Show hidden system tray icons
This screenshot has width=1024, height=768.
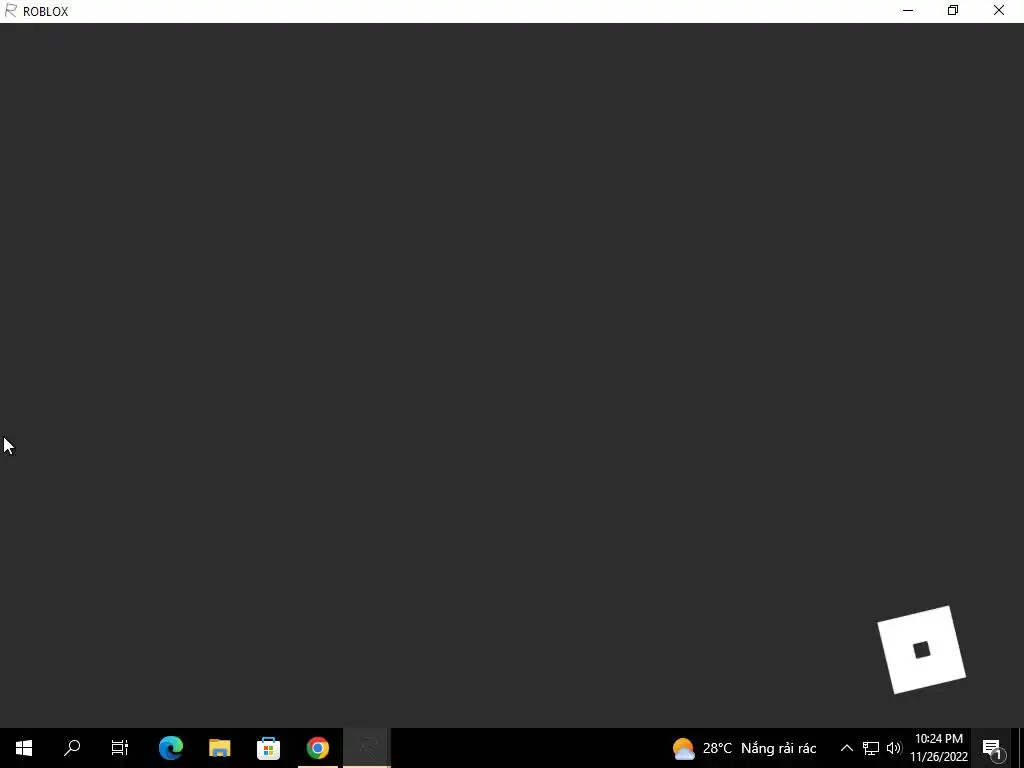846,748
